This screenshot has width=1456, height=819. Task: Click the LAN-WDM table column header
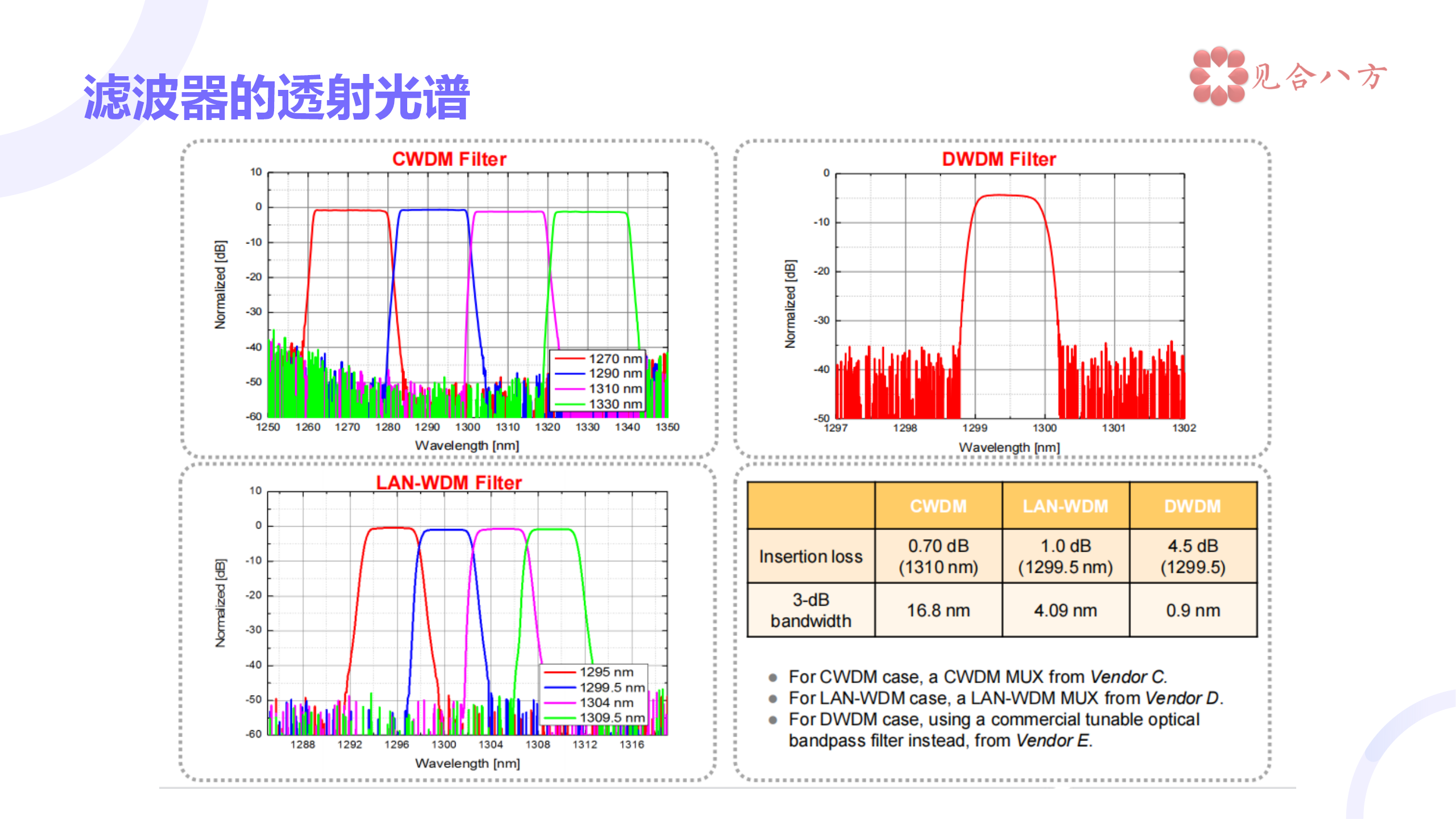[1066, 506]
